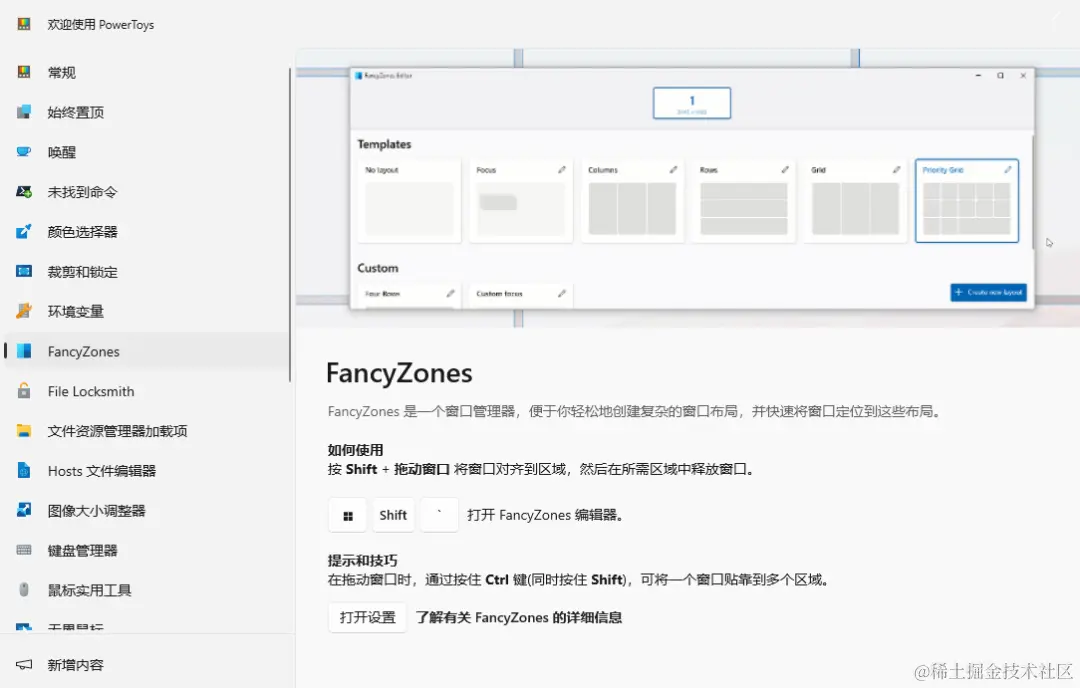Open the 环境变量 (Environment Variables) module
Image resolution: width=1080 pixels, height=688 pixels.
tap(24, 311)
